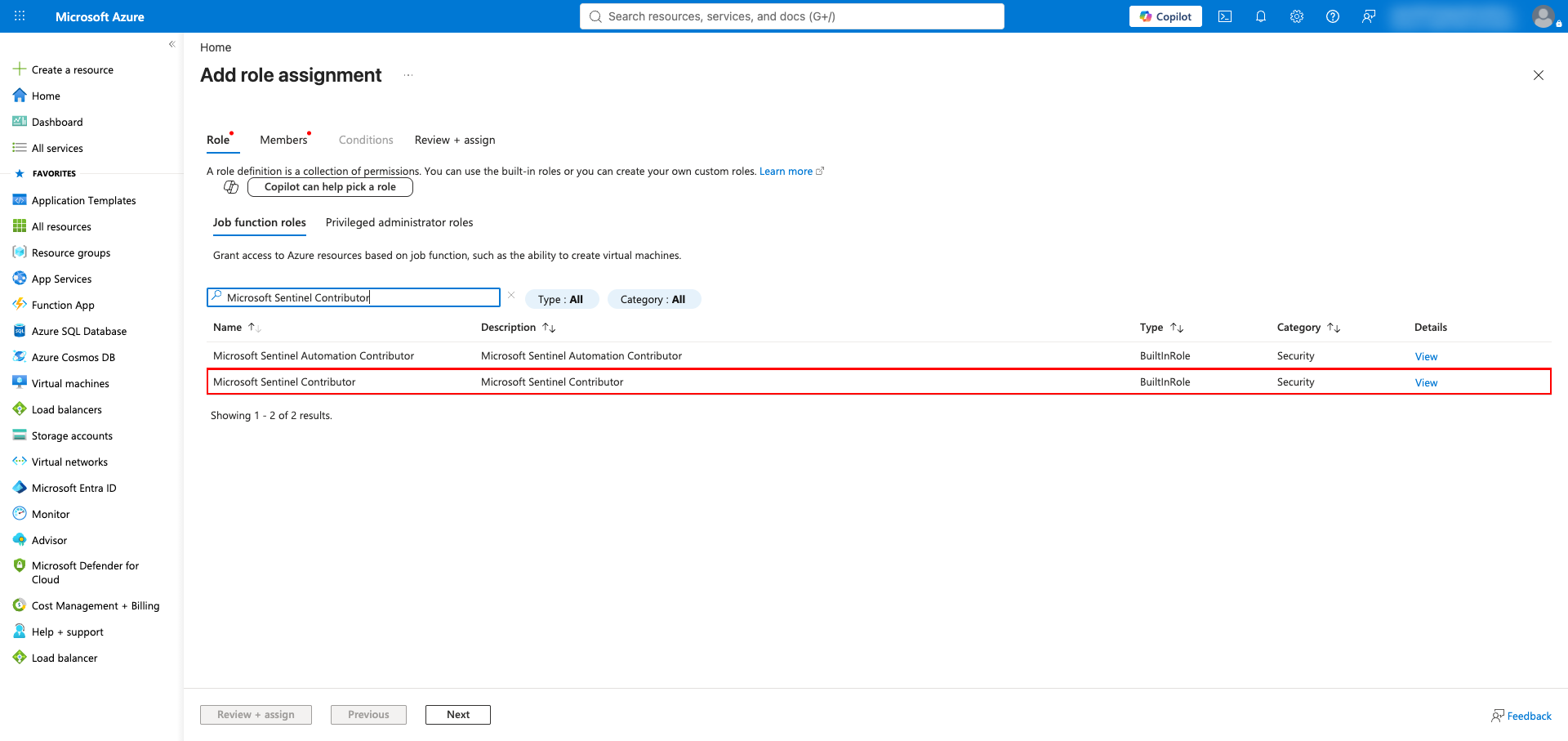Switch to the Conditions tab
Viewport: 1568px width, 741px height.
click(366, 141)
